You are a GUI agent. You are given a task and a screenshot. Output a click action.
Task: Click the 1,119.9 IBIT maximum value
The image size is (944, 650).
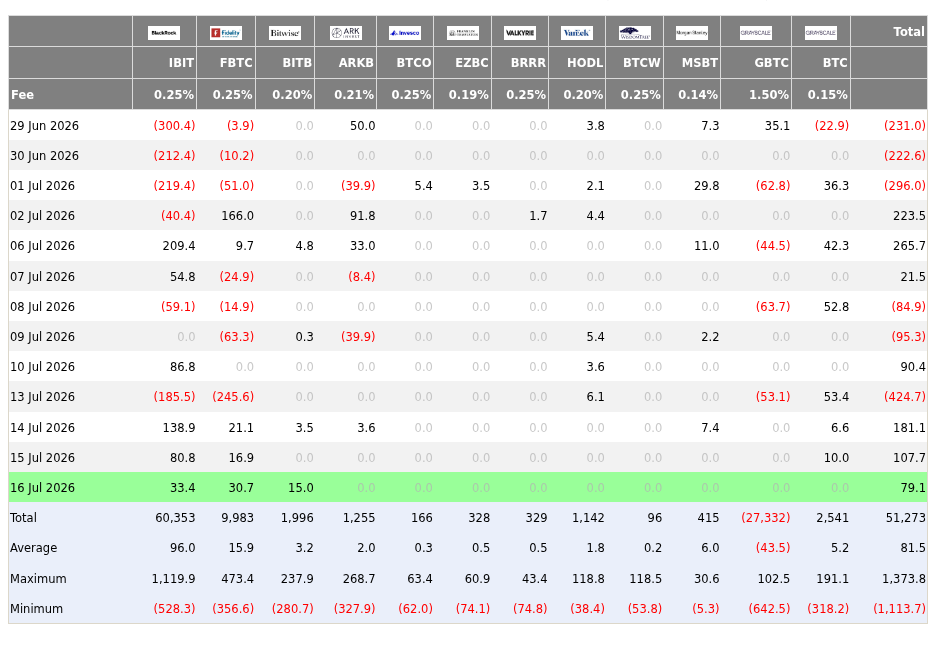(173, 578)
